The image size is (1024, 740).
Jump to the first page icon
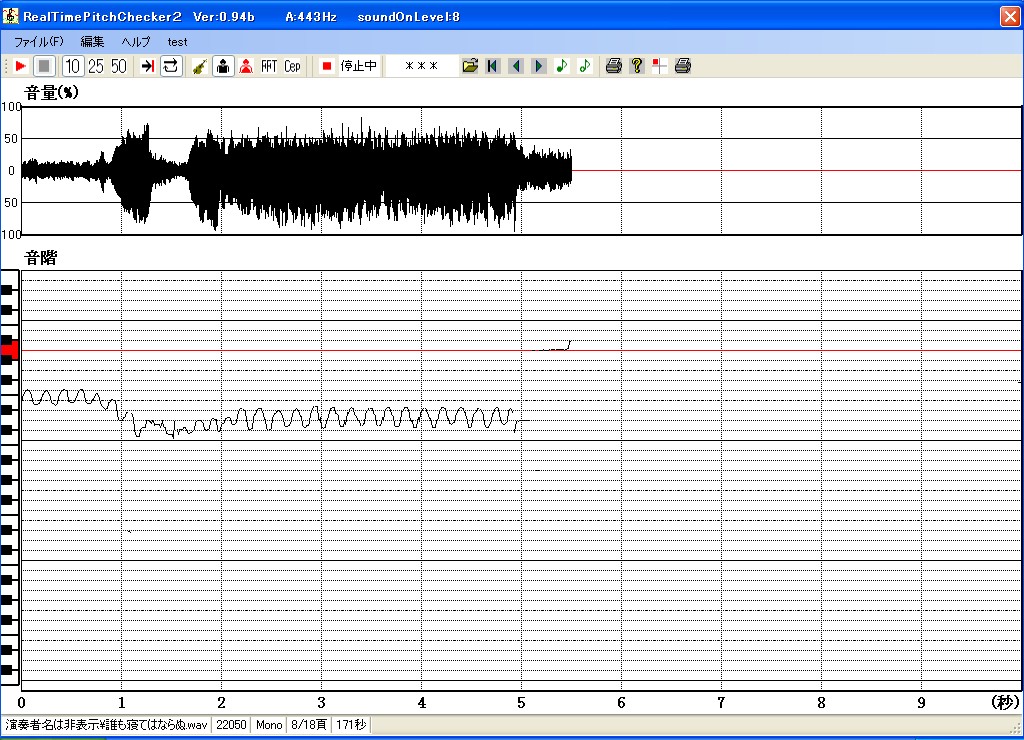[x=493, y=66]
